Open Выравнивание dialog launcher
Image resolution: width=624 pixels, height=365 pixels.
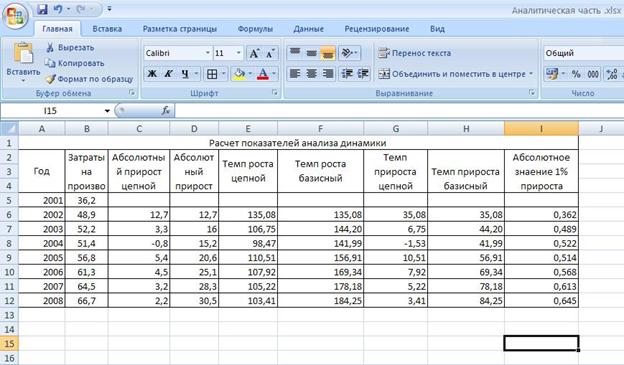[x=532, y=93]
